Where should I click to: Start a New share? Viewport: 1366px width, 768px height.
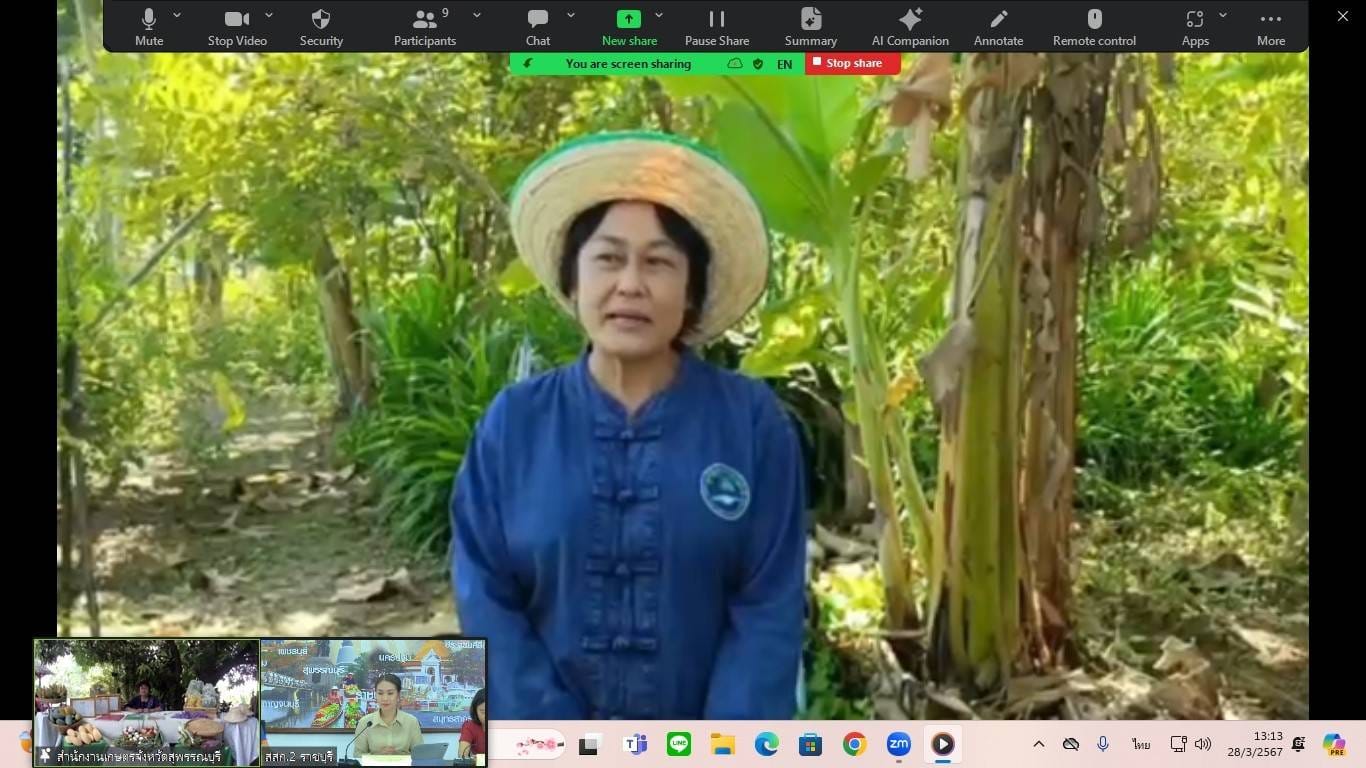point(629,27)
